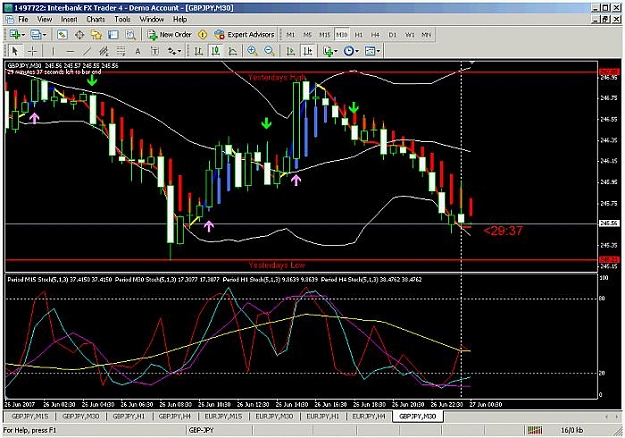Screen dimensions: 625x438
Task: Switch to the EURJPY,H4 chart tab
Action: [369, 416]
